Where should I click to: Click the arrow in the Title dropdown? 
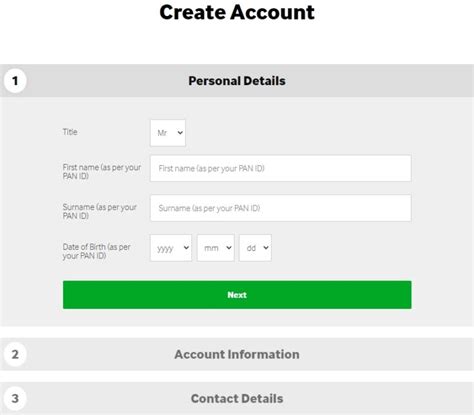coord(180,133)
